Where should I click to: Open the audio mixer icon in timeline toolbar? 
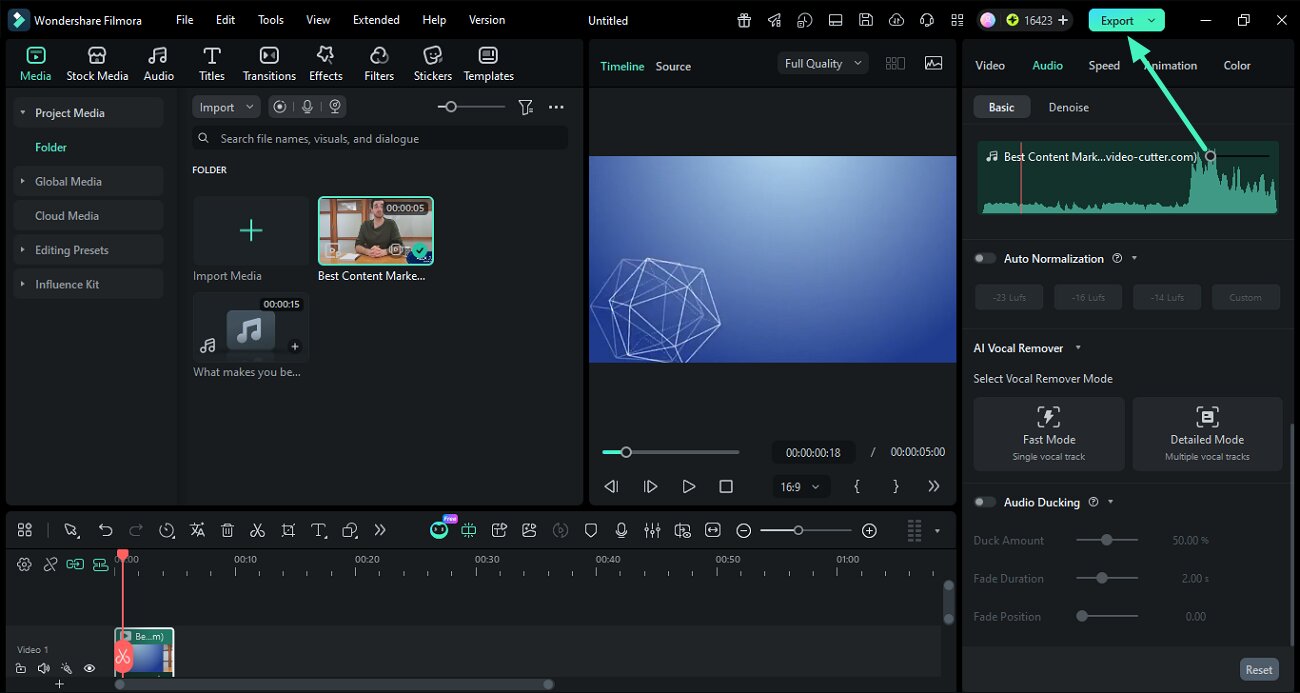pos(652,530)
